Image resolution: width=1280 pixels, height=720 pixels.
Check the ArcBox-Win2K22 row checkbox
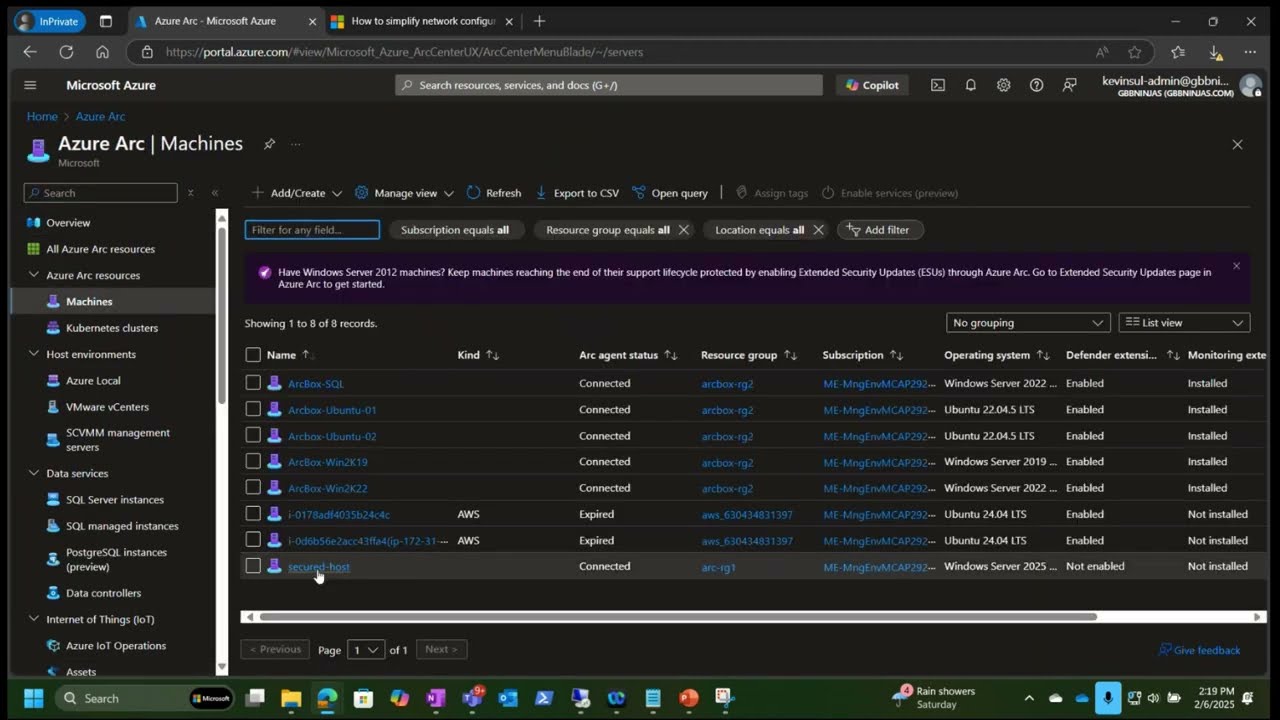pyautogui.click(x=253, y=487)
